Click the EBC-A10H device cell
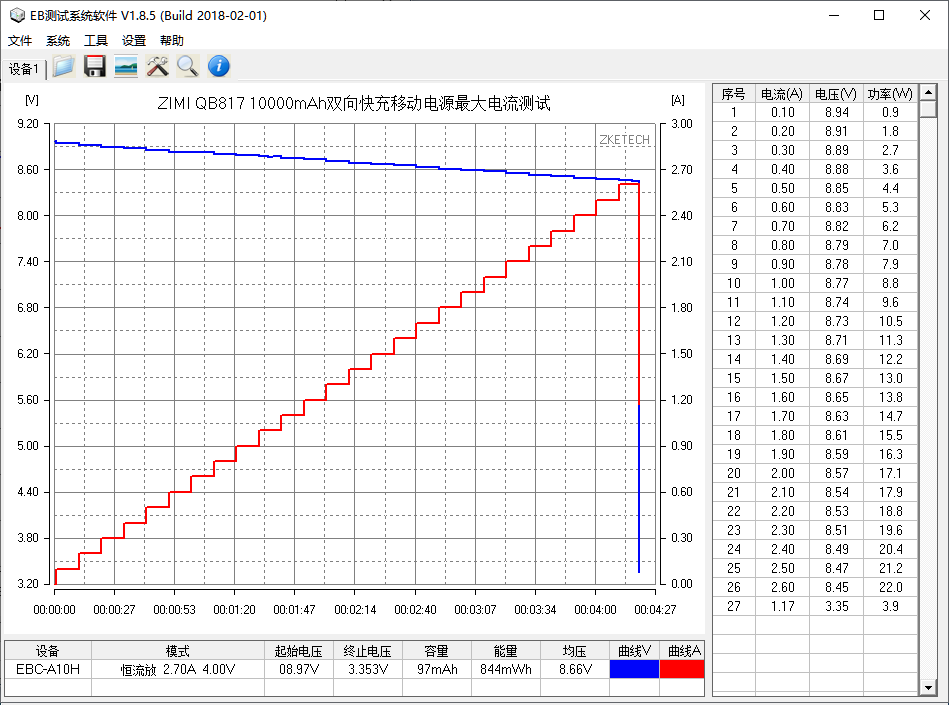This screenshot has height=705, width=950. 48,669
